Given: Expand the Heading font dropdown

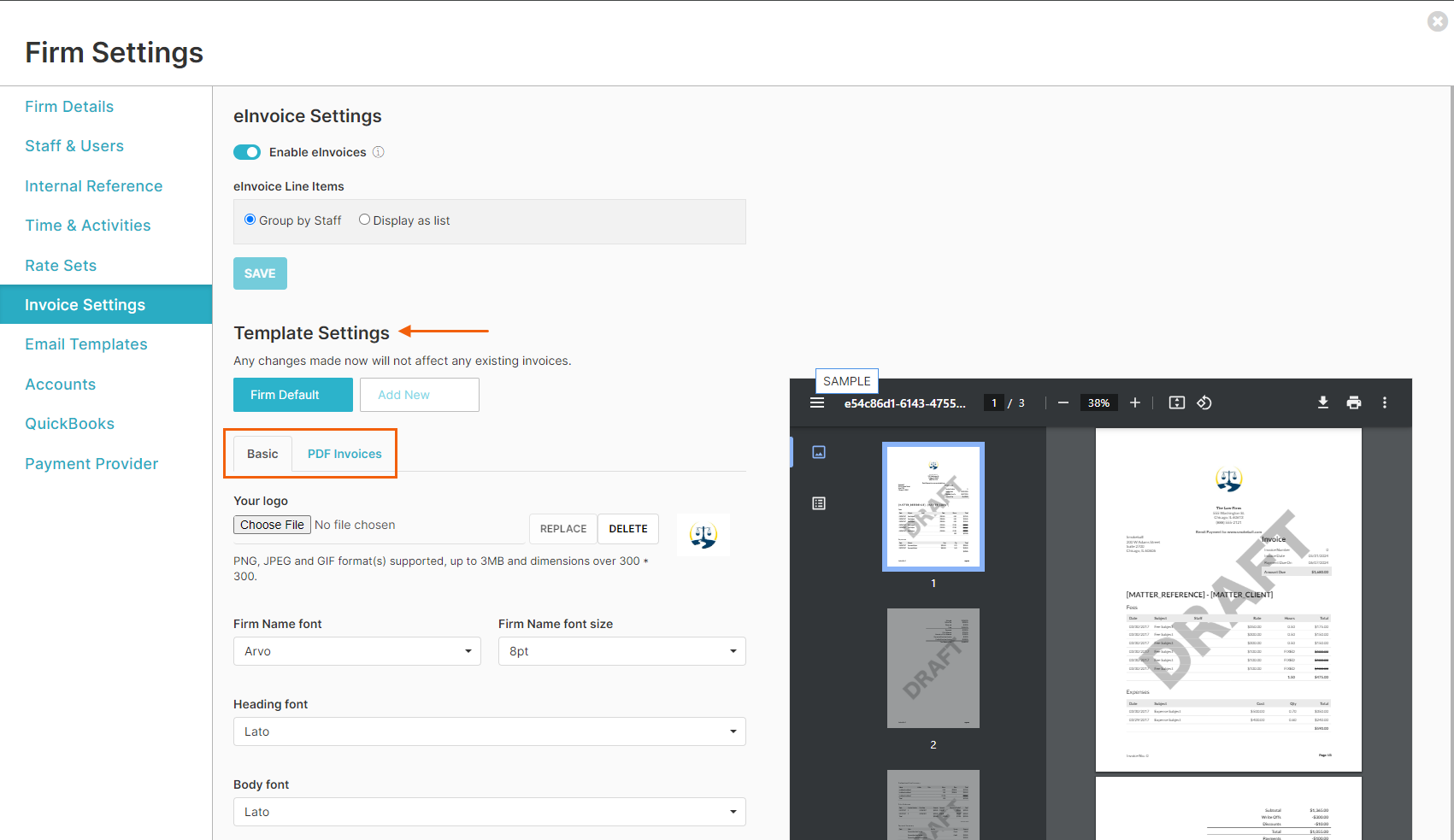Looking at the screenshot, I should (490, 731).
